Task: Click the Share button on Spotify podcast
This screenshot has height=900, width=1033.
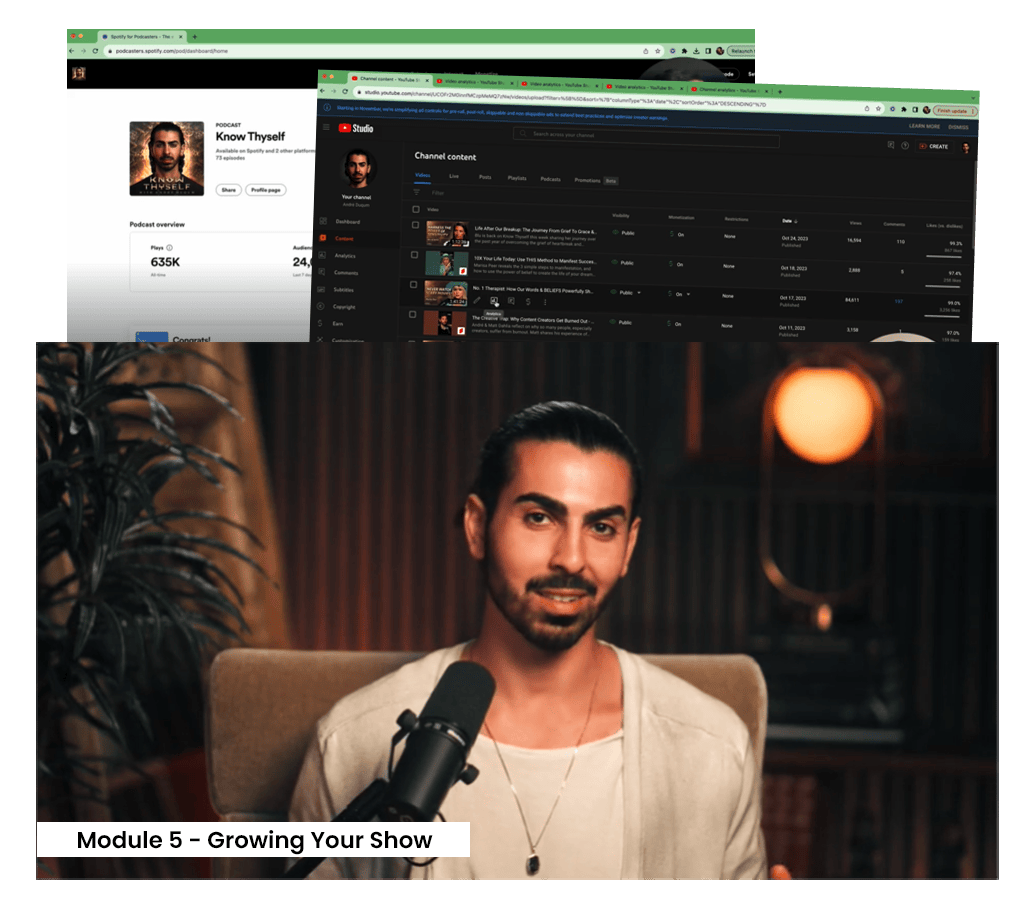Action: click(228, 189)
